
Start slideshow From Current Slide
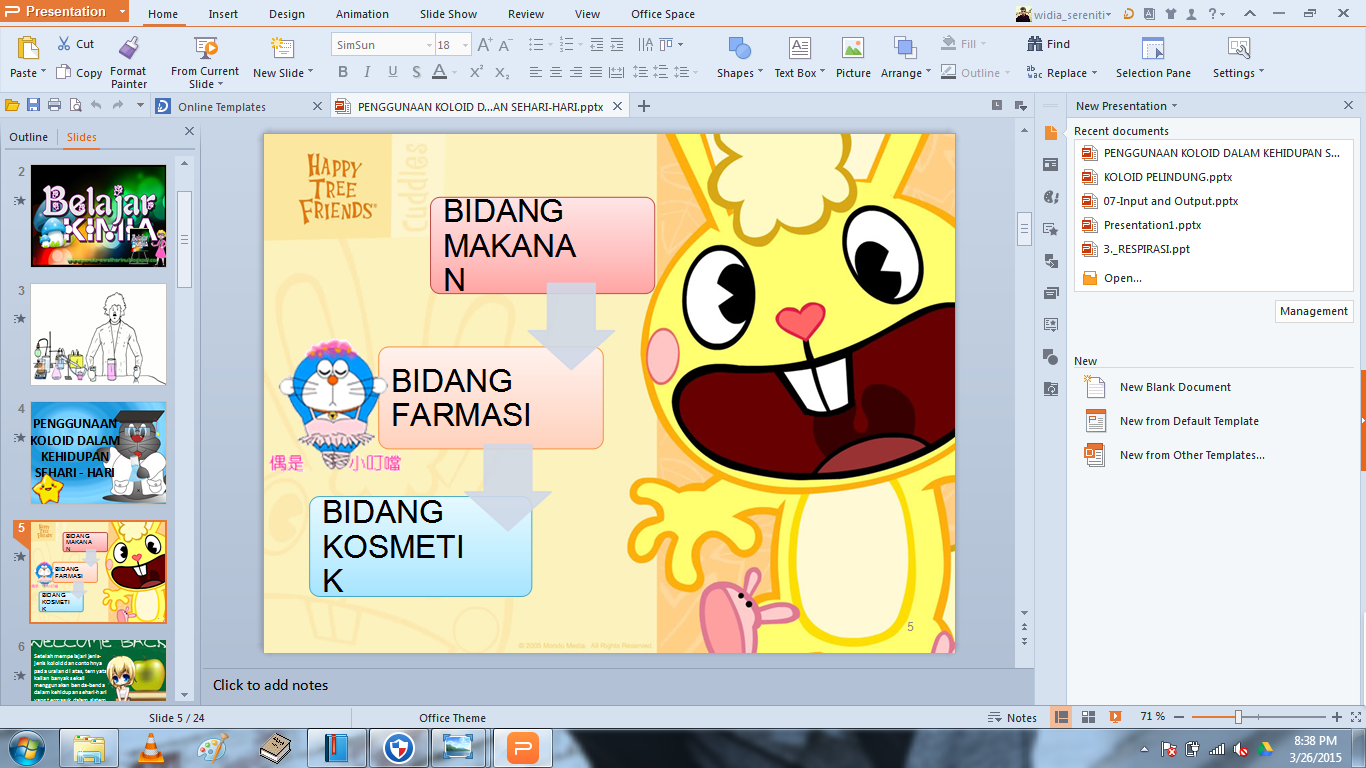205,62
